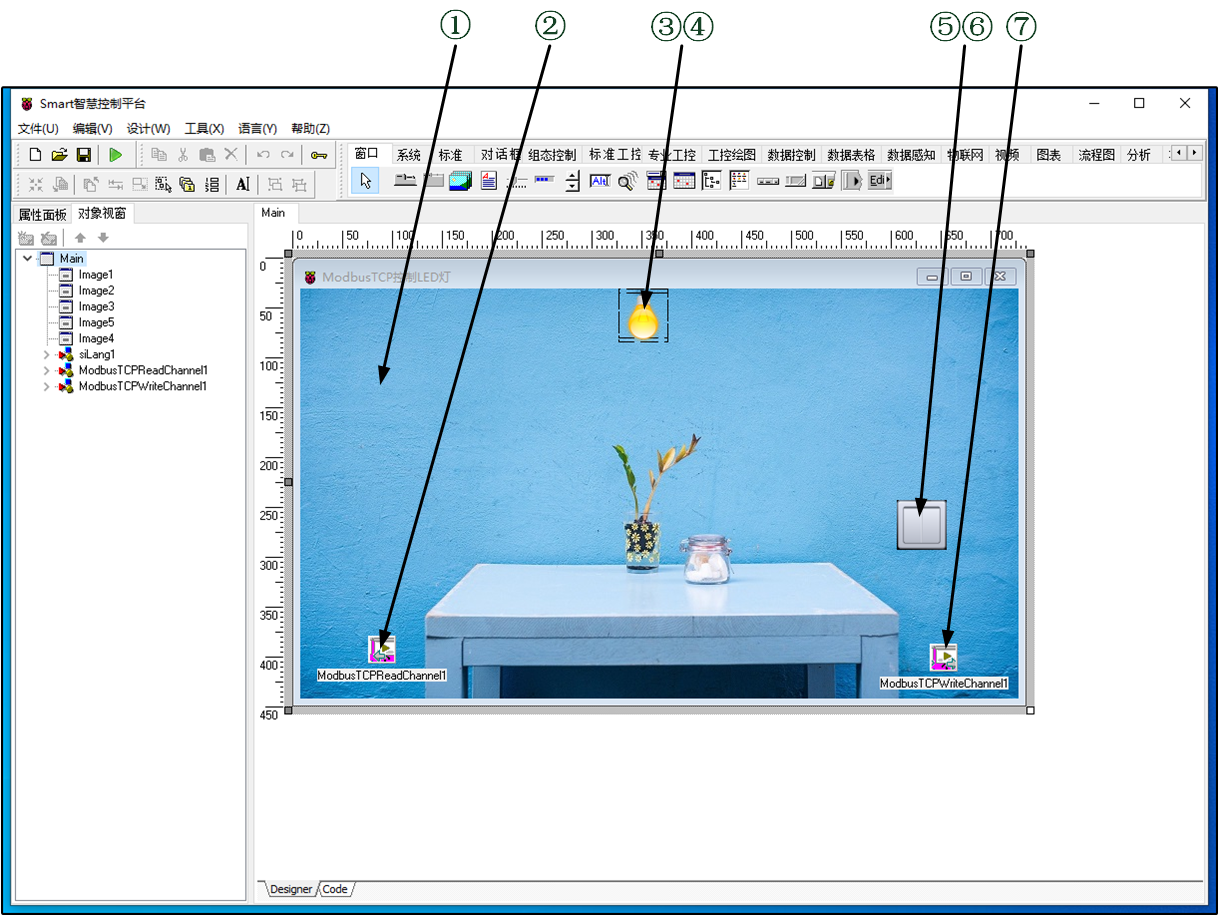Expand the ModbusTCPWriteChannel1 tree node

(46, 386)
